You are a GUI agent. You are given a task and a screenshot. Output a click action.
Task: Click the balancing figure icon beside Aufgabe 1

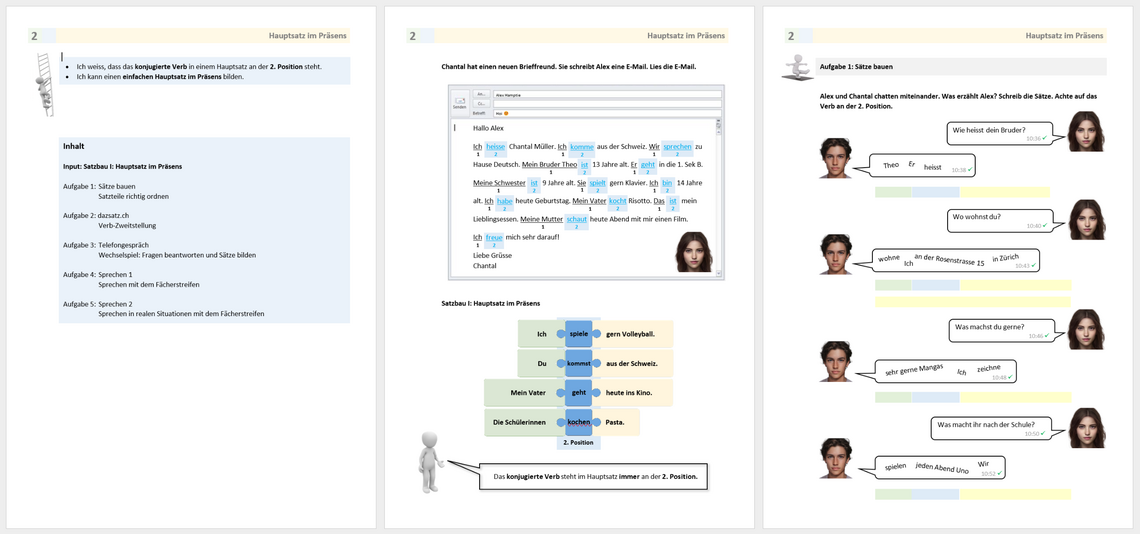coord(799,67)
